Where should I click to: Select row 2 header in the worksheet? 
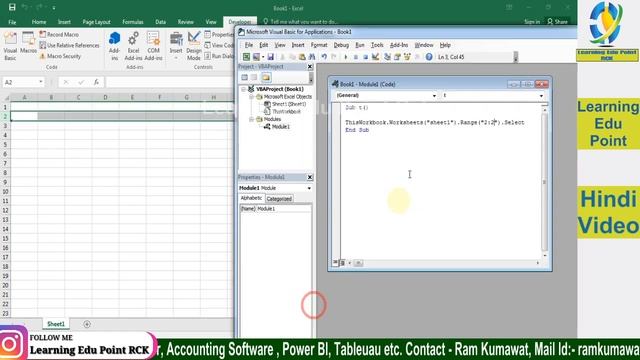5,116
